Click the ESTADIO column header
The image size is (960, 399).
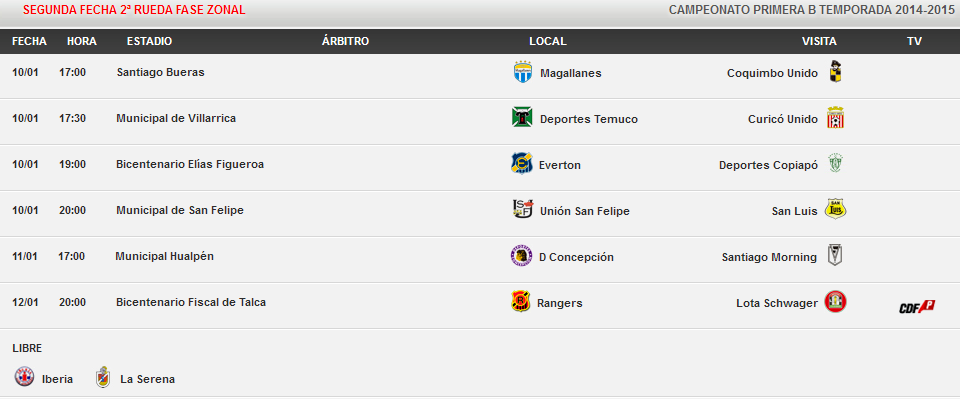click(149, 42)
